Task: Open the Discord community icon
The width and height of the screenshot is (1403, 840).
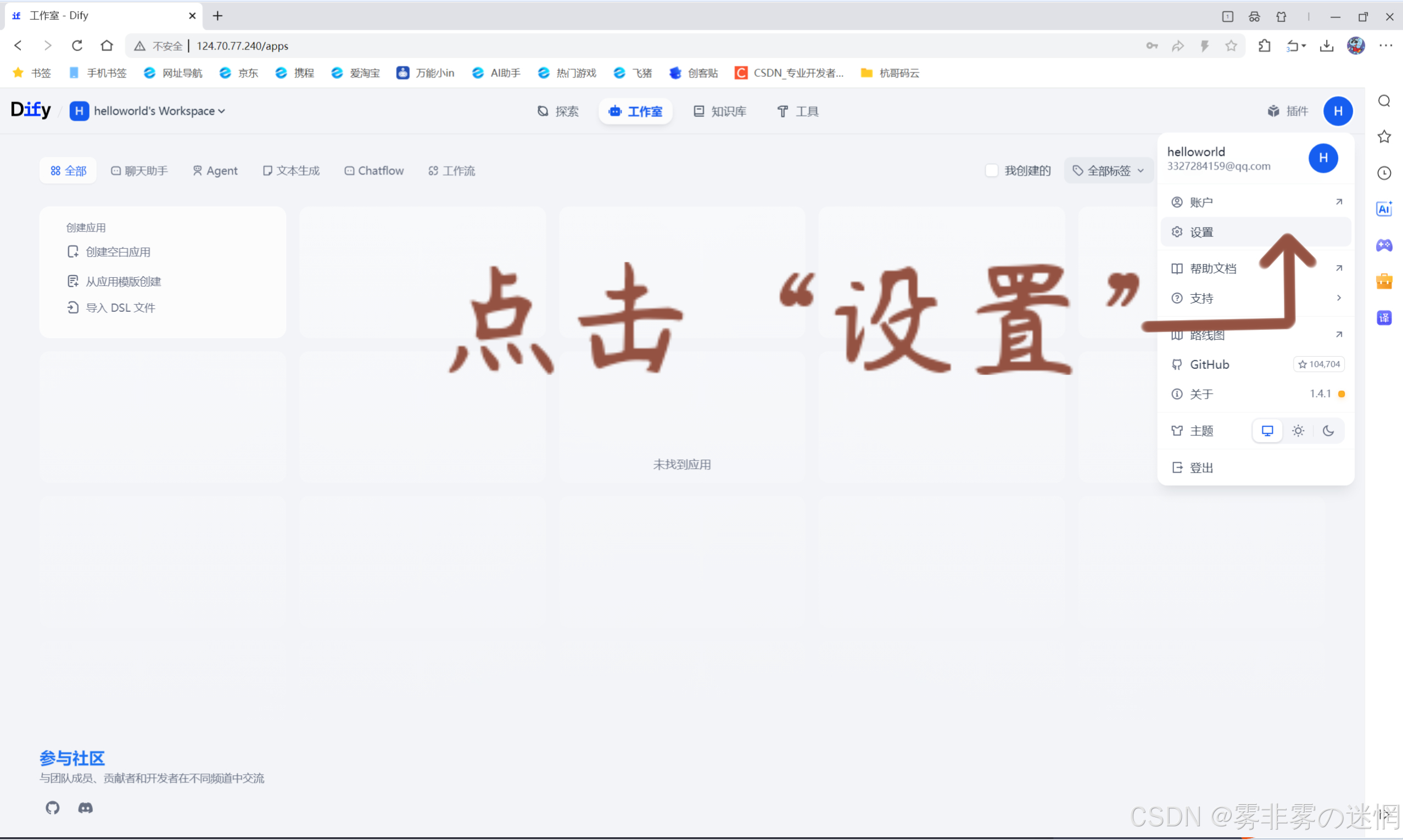Action: click(x=86, y=808)
